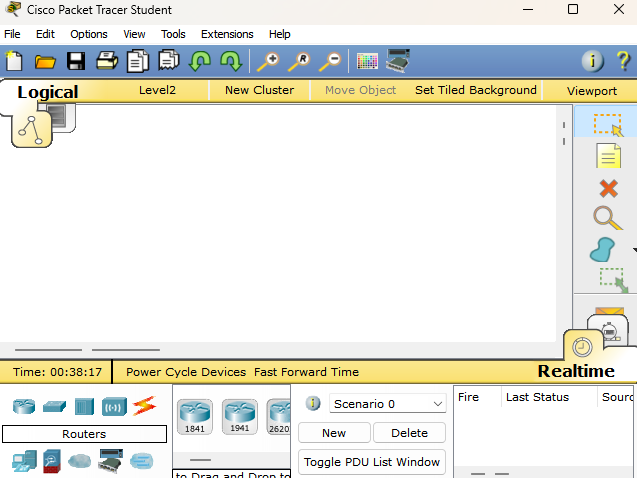Click the Viewport button
The image size is (637, 478).
[592, 91]
